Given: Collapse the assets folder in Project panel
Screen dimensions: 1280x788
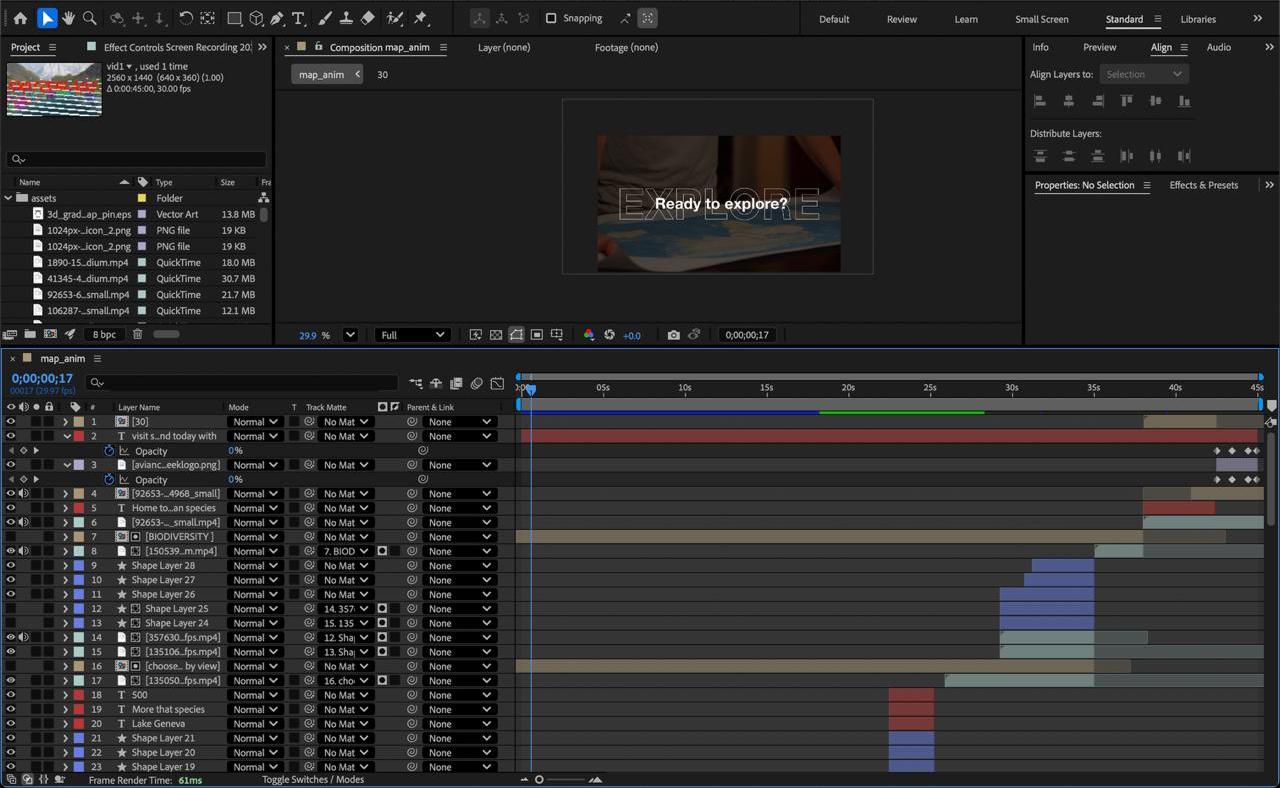Looking at the screenshot, I should pos(9,198).
